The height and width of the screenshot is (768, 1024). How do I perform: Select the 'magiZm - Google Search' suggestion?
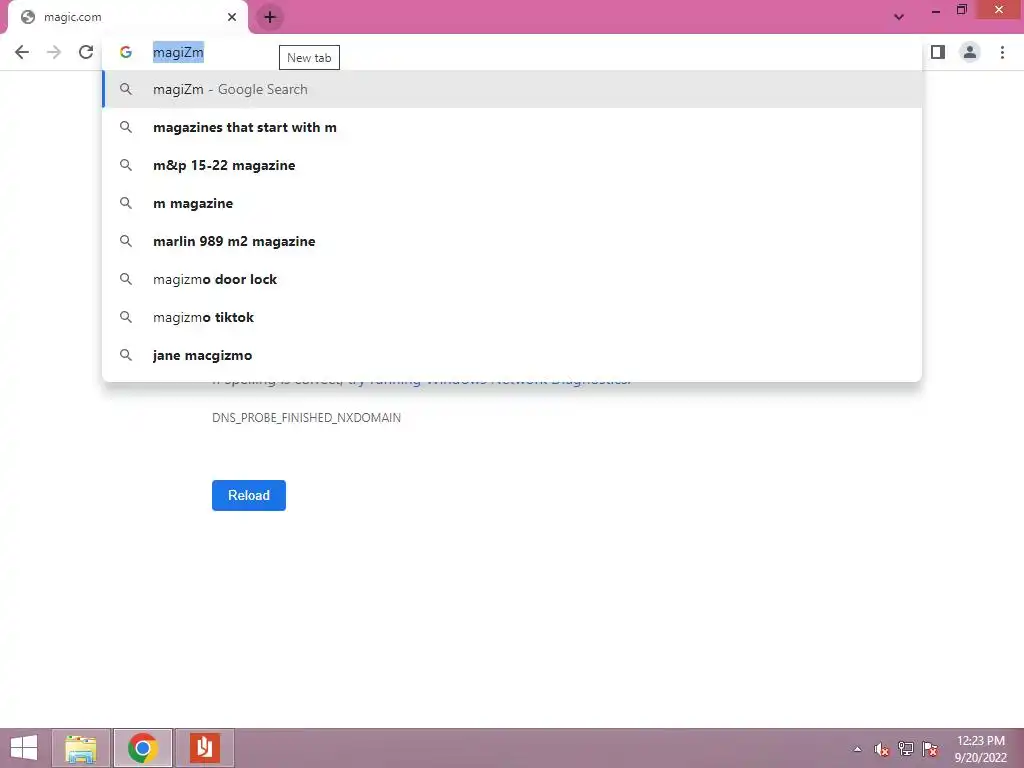[512, 89]
